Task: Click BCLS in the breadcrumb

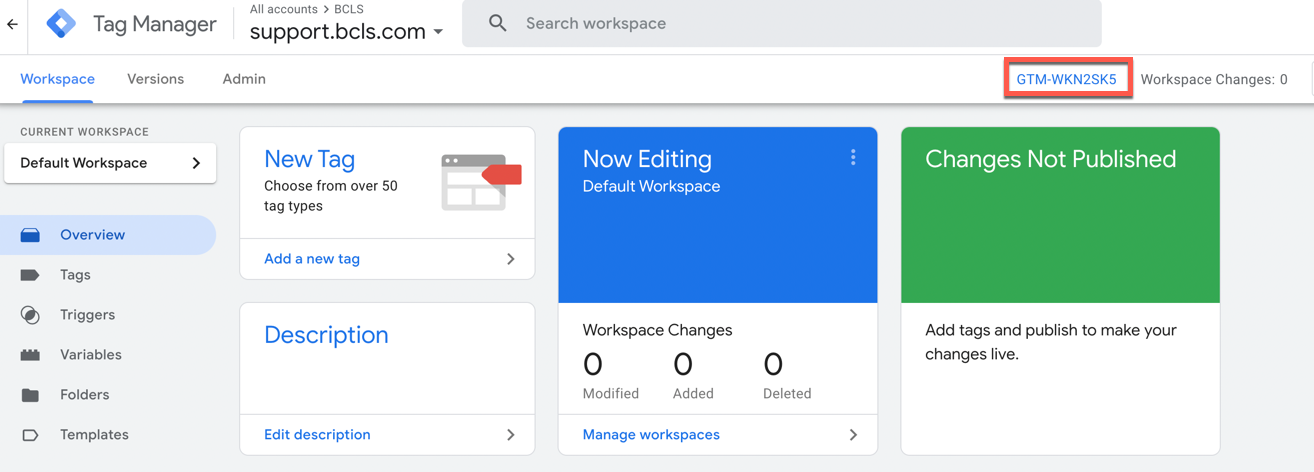Action: [349, 9]
